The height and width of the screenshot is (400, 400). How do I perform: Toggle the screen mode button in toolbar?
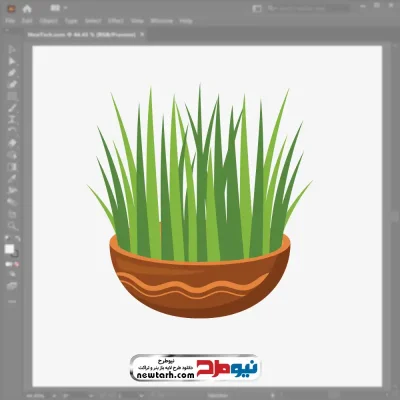point(12,286)
